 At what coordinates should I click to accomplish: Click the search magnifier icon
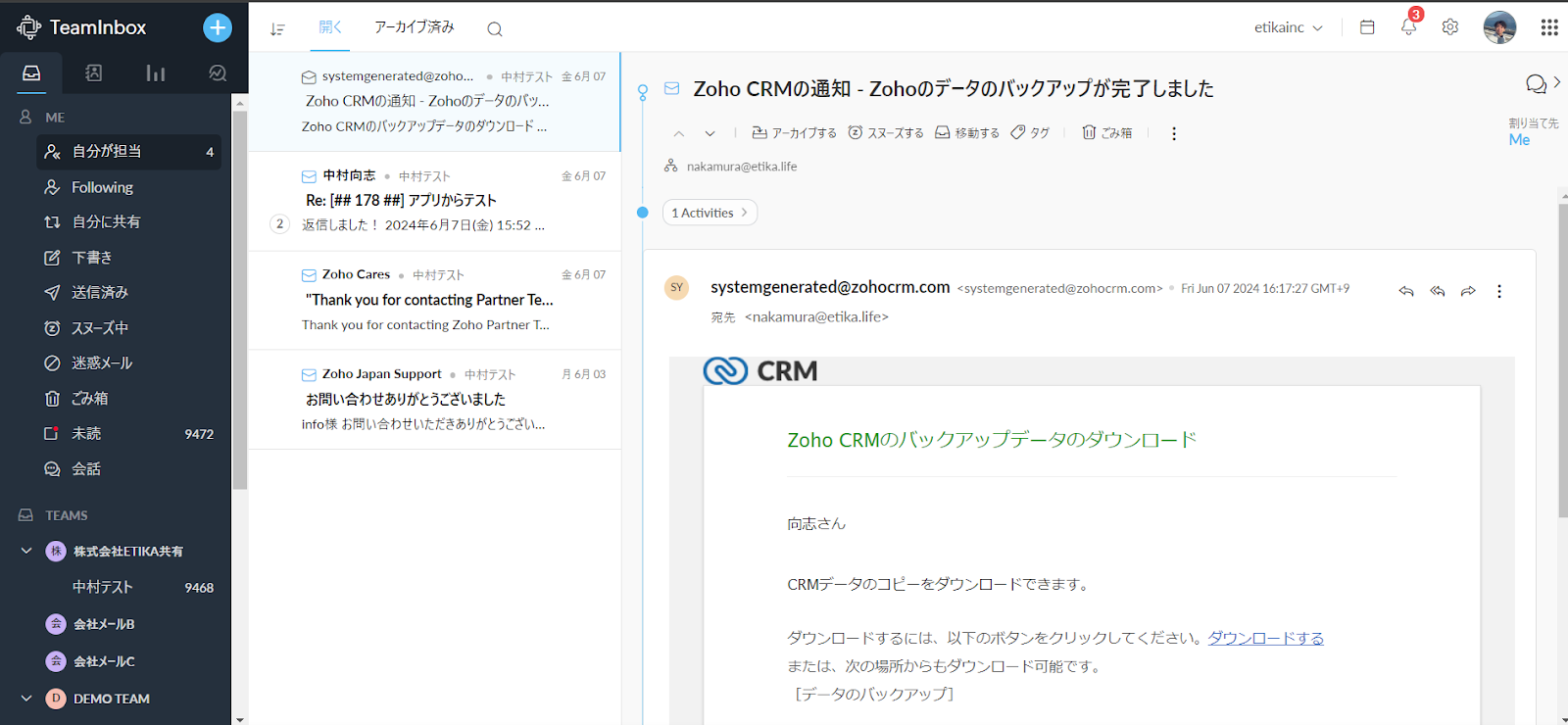pos(495,29)
